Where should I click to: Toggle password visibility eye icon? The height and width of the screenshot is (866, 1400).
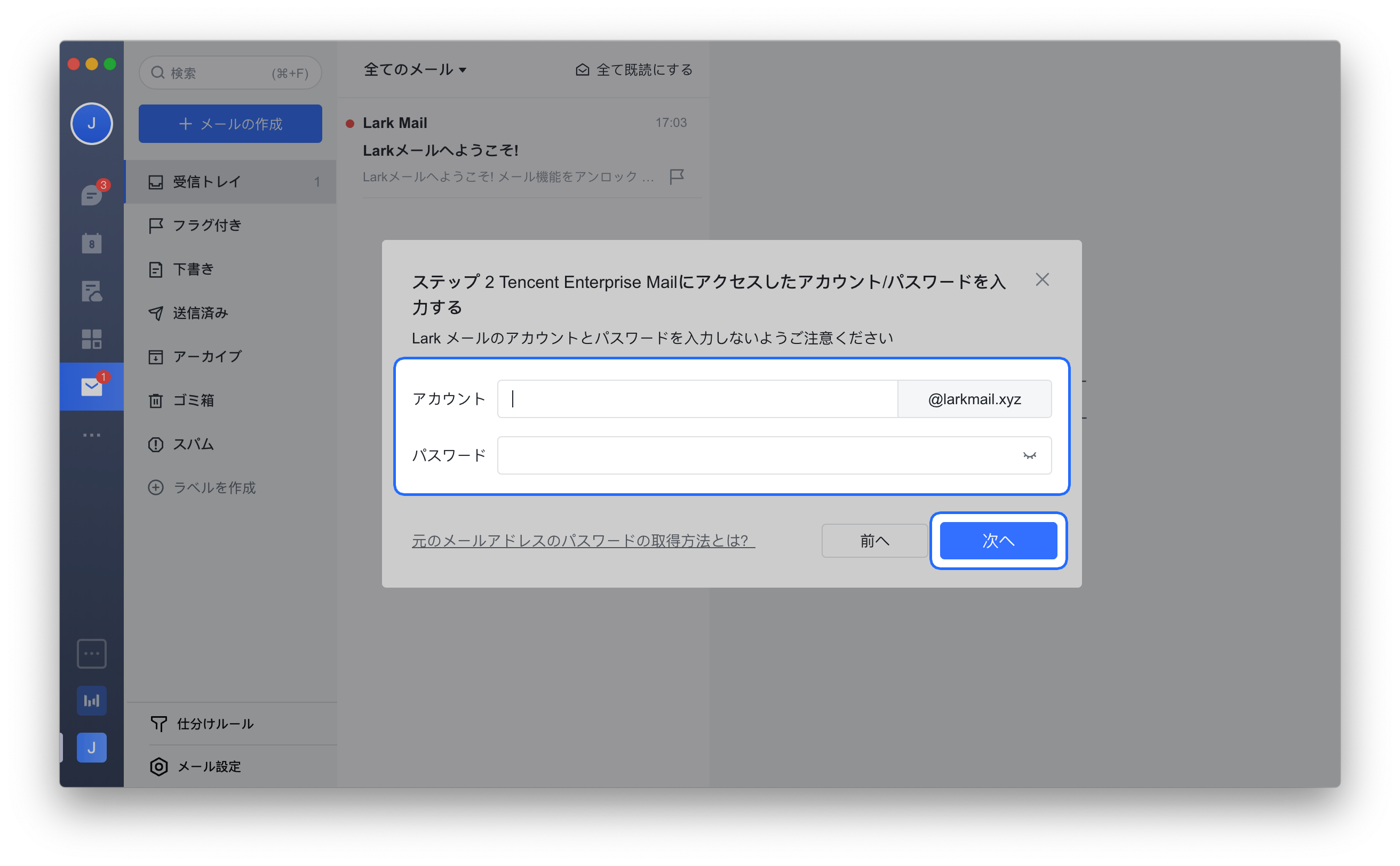1029,456
